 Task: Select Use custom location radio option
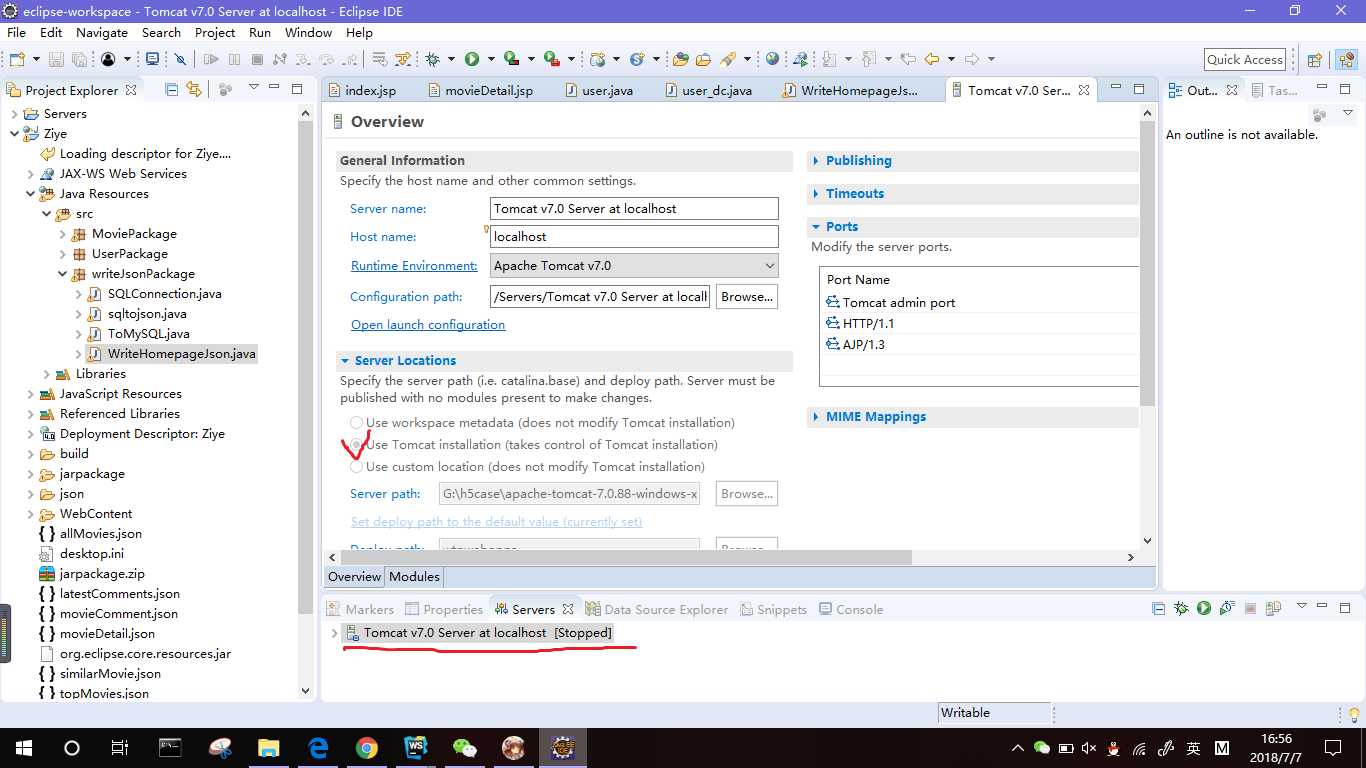(356, 467)
